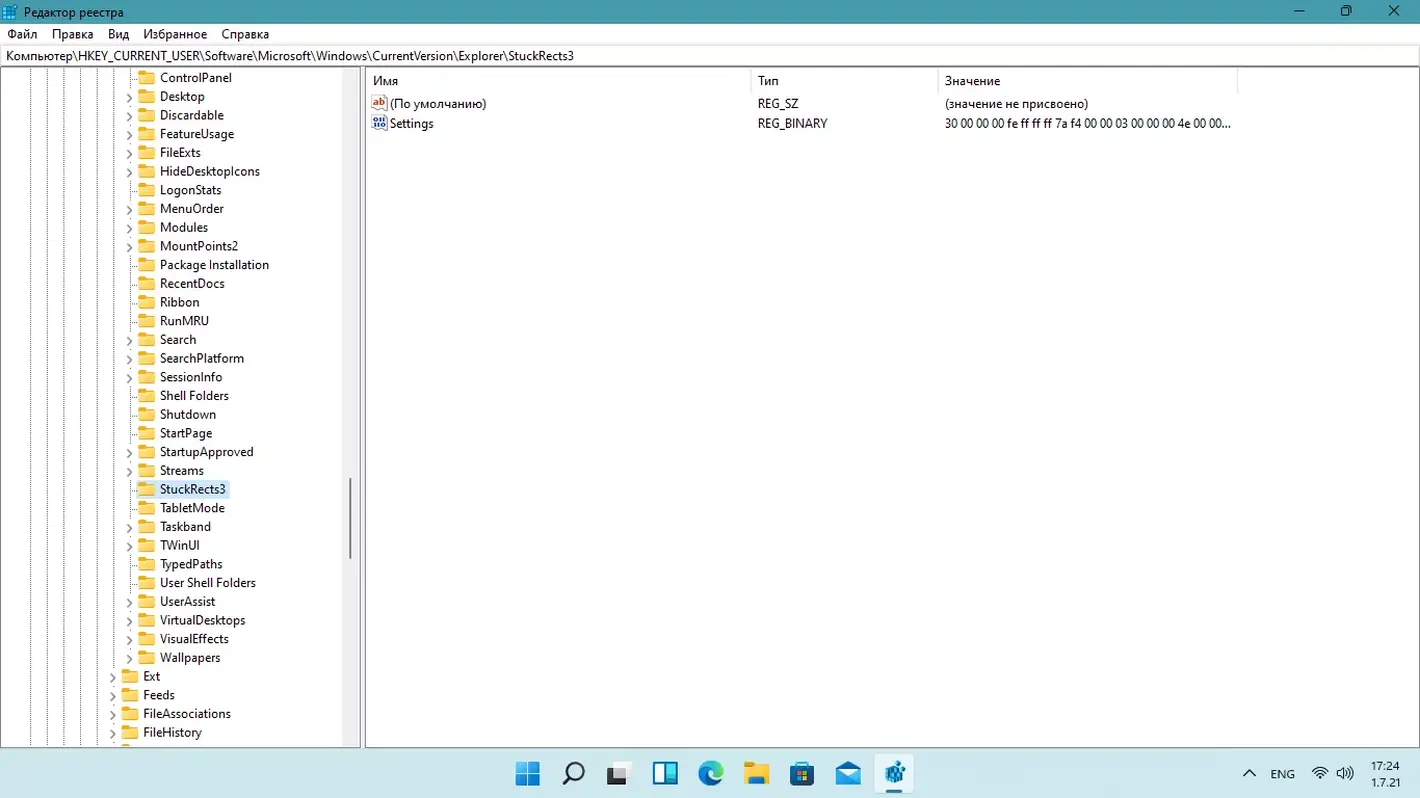This screenshot has width=1420, height=798.
Task: Click the ENG language indicator
Action: tap(1282, 773)
